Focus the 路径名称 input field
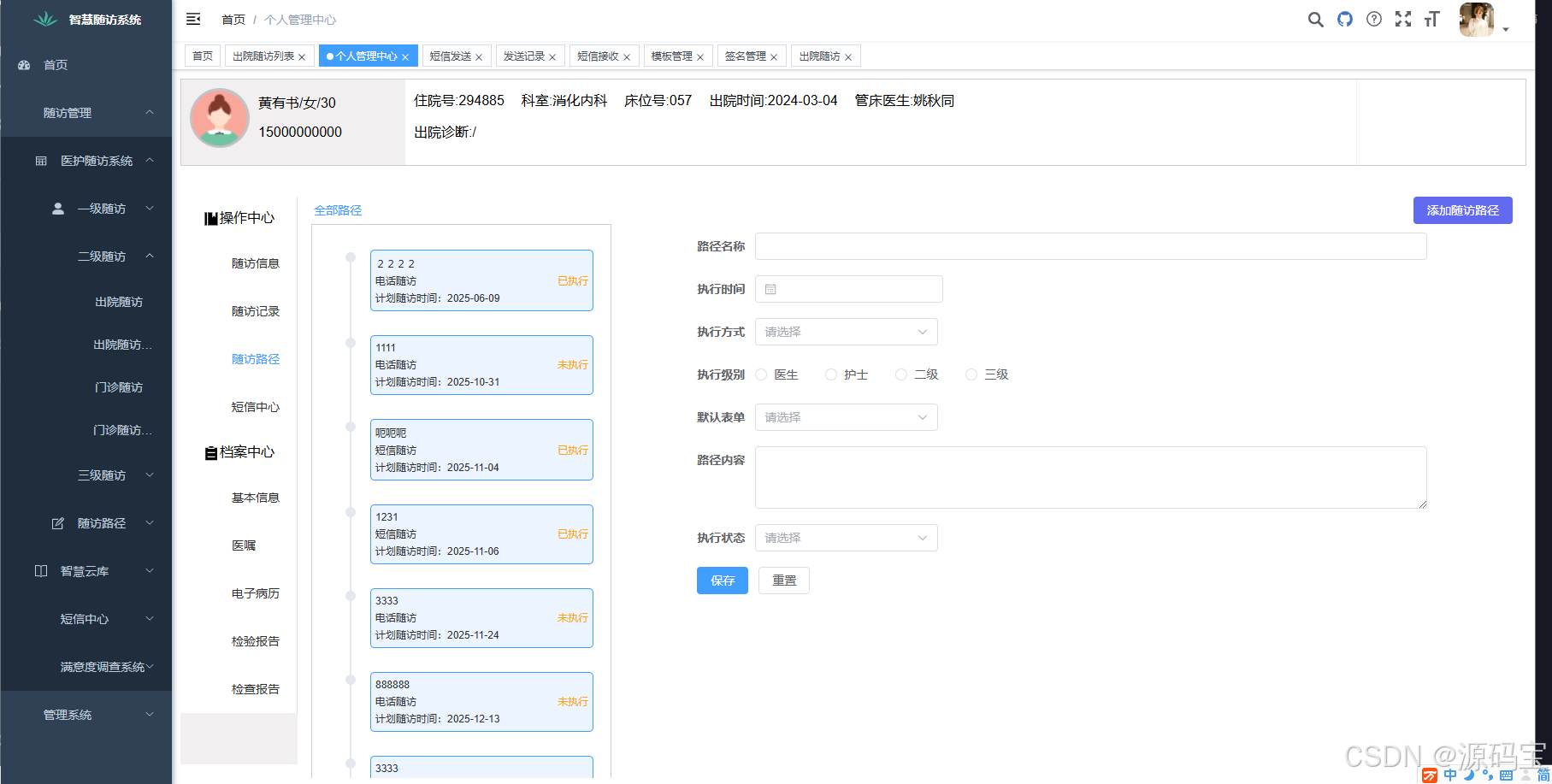Image resolution: width=1552 pixels, height=784 pixels. click(1090, 246)
